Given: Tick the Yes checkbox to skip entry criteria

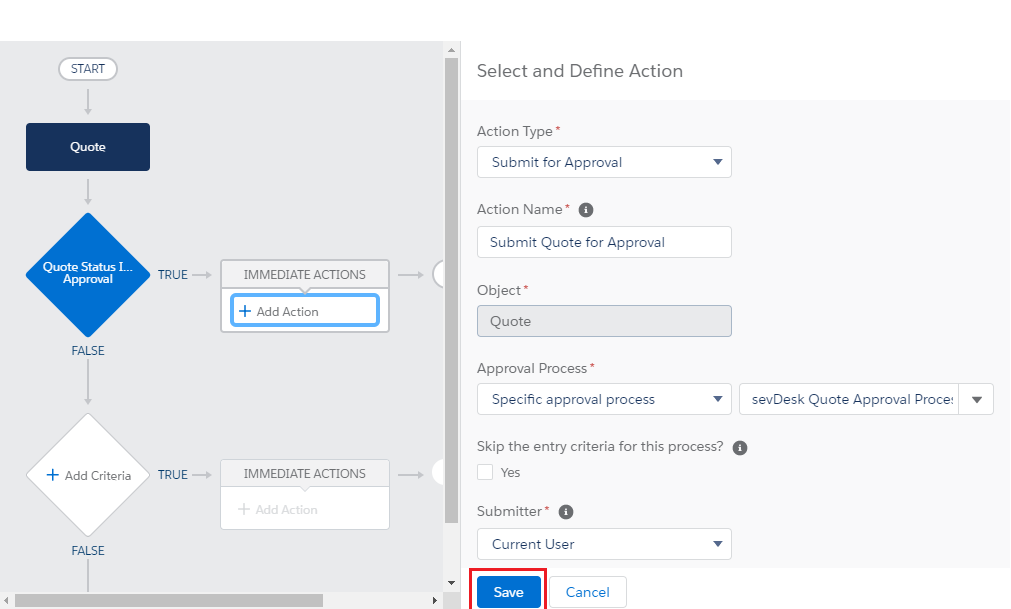Looking at the screenshot, I should coord(485,472).
